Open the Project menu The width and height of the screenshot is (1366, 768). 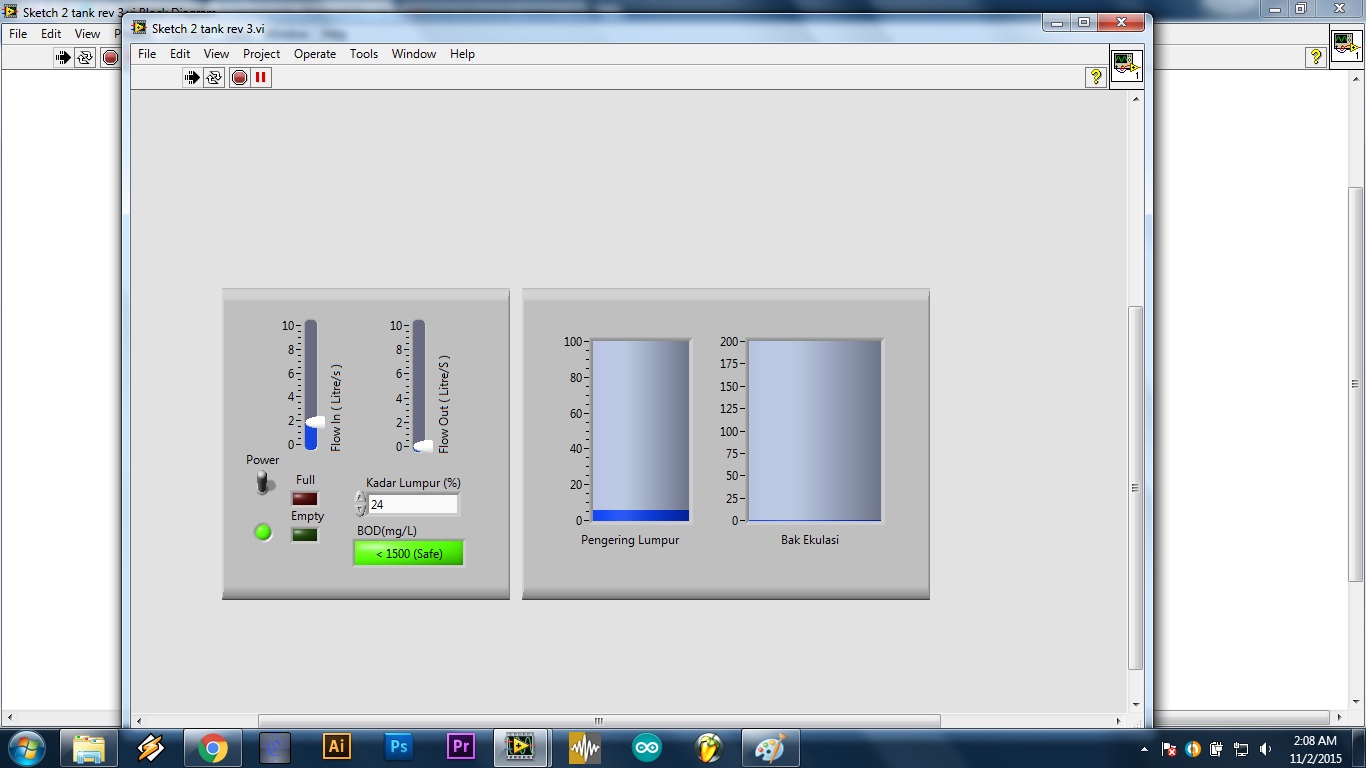click(x=262, y=54)
